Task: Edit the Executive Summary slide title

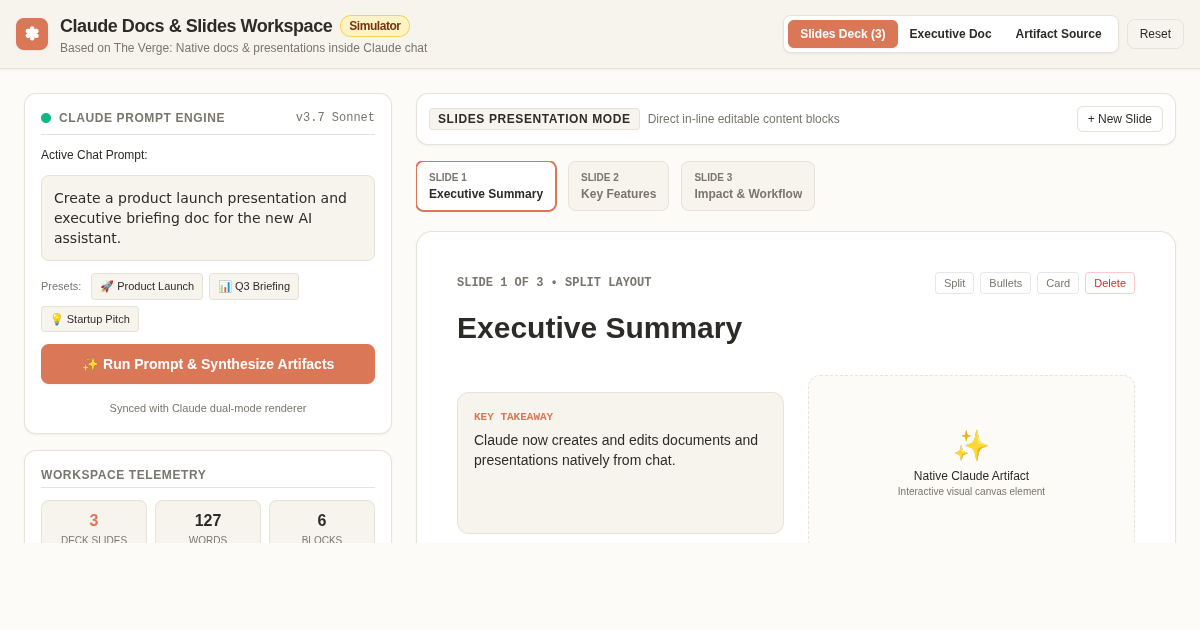Action: click(600, 328)
